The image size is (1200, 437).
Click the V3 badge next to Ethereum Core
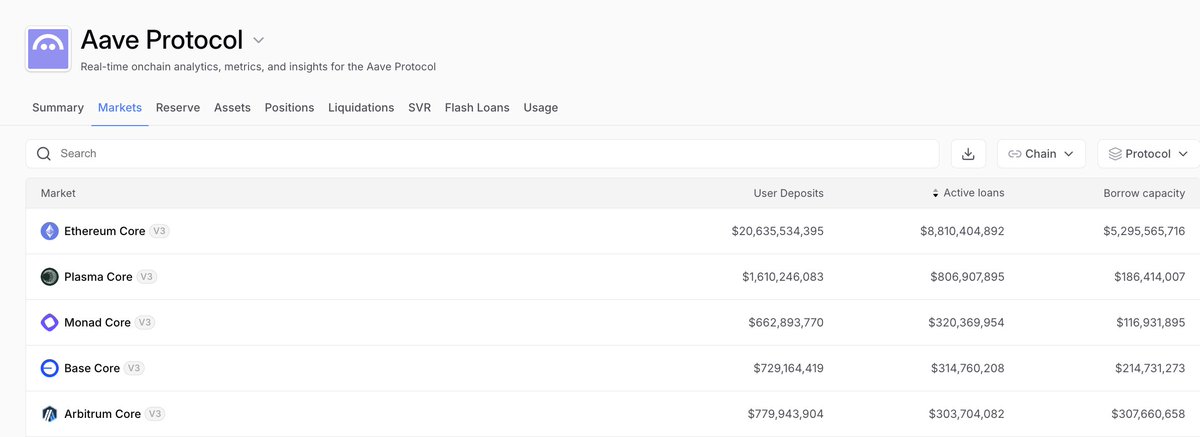[160, 231]
